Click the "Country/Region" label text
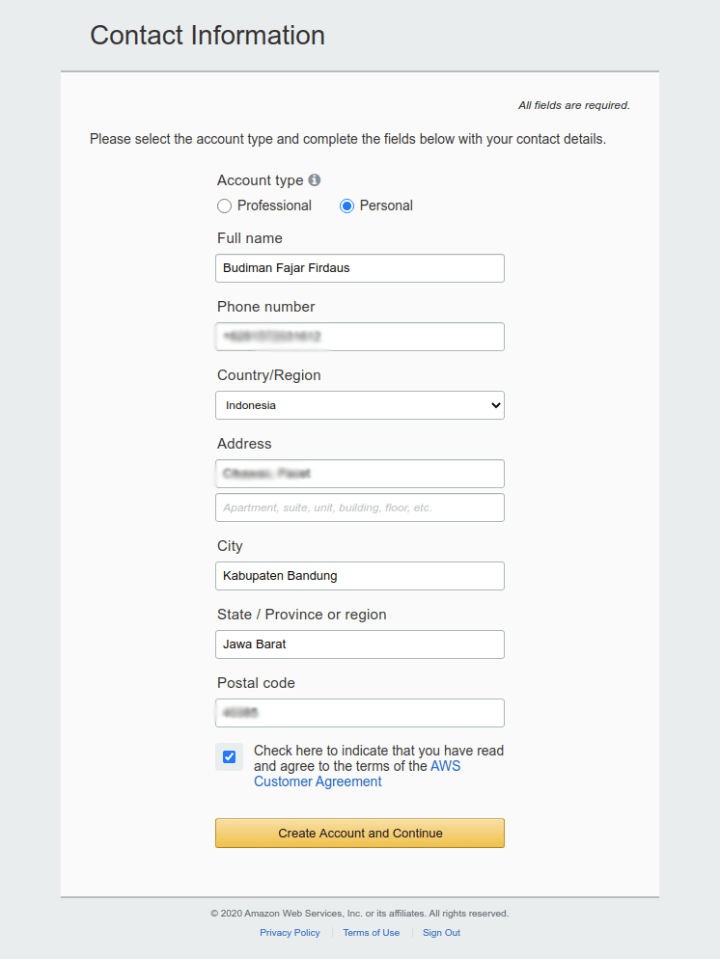 tap(269, 375)
